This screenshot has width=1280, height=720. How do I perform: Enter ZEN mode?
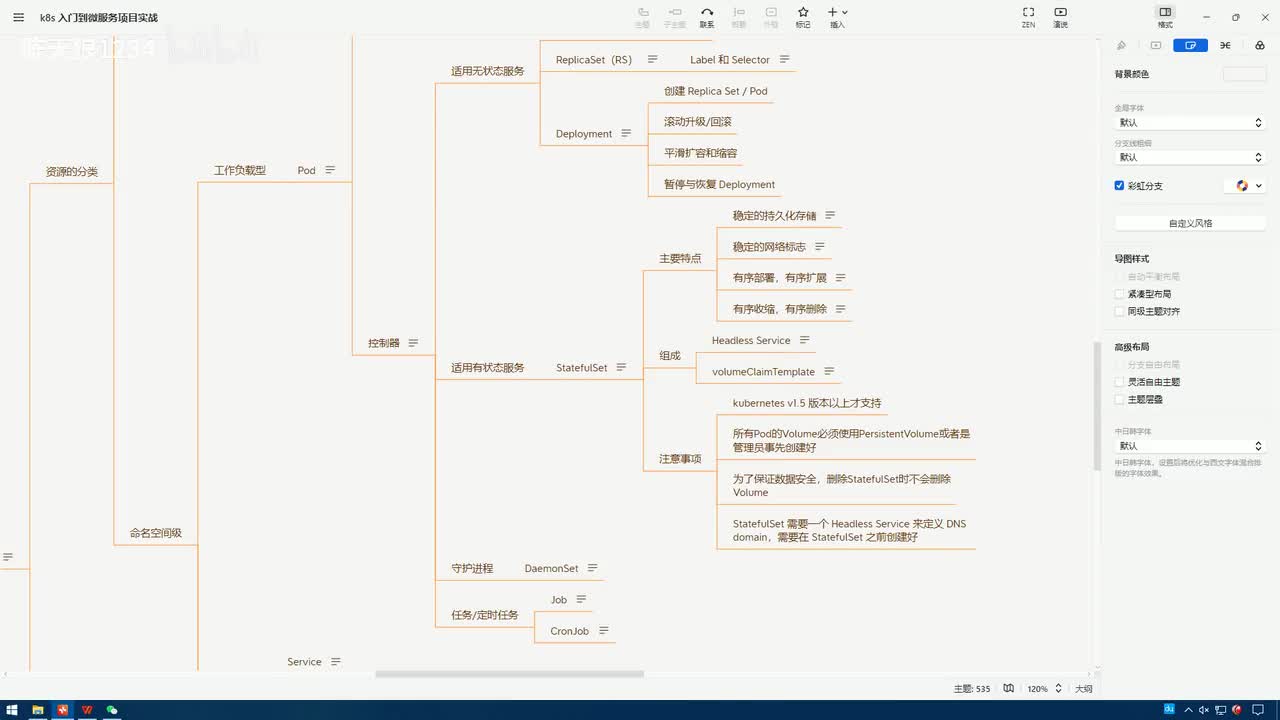[1028, 17]
